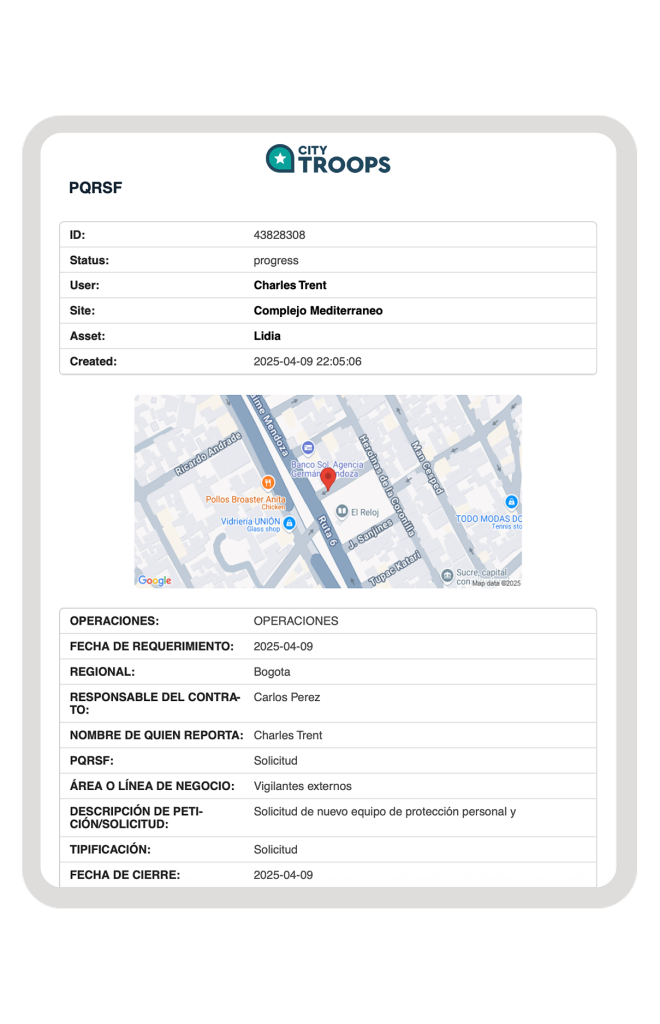Click the Vidrieria UNIÓN shop marker
This screenshot has width=660, height=1024.
pos(289,523)
